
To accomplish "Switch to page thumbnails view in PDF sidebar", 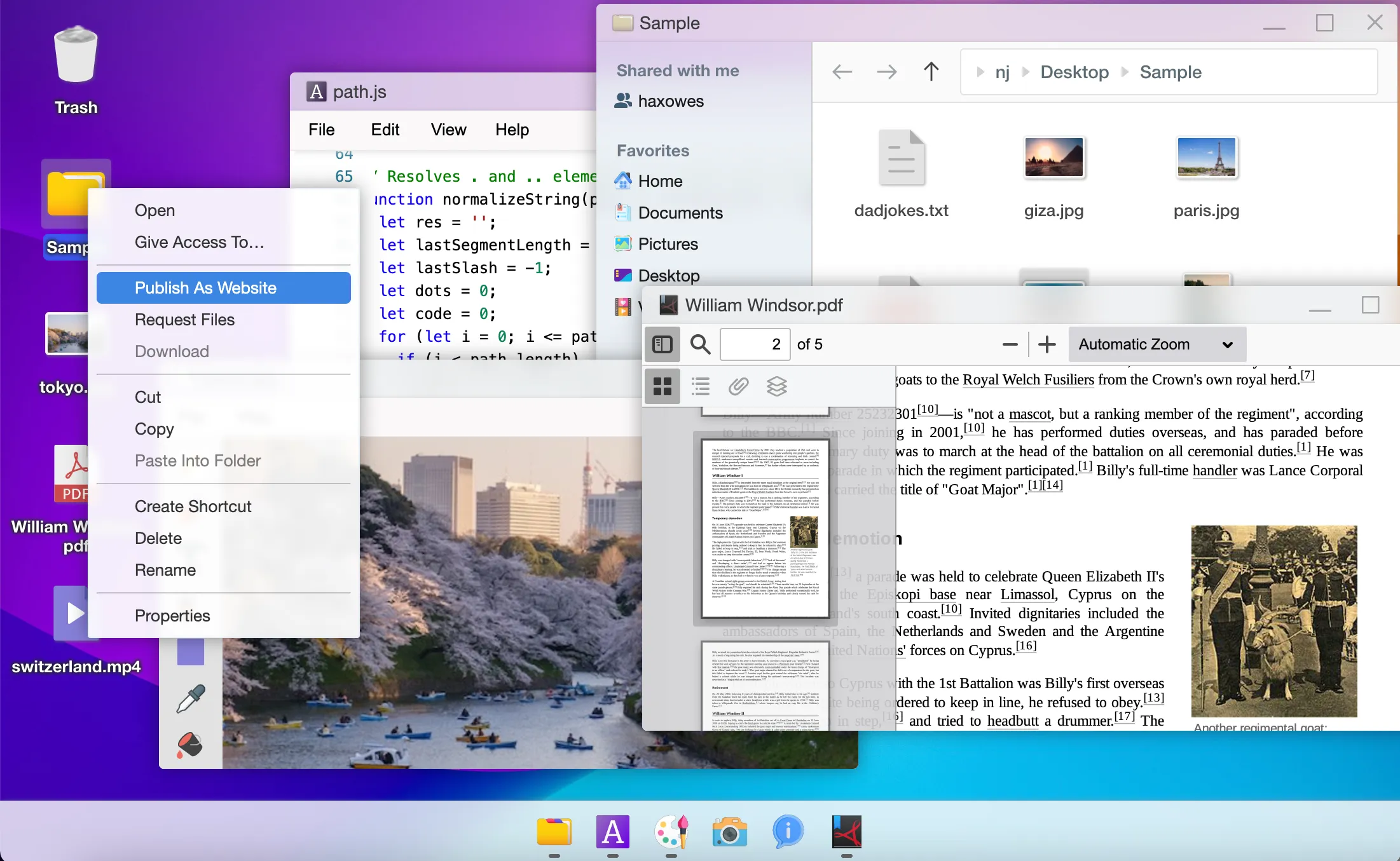I will (x=662, y=386).
